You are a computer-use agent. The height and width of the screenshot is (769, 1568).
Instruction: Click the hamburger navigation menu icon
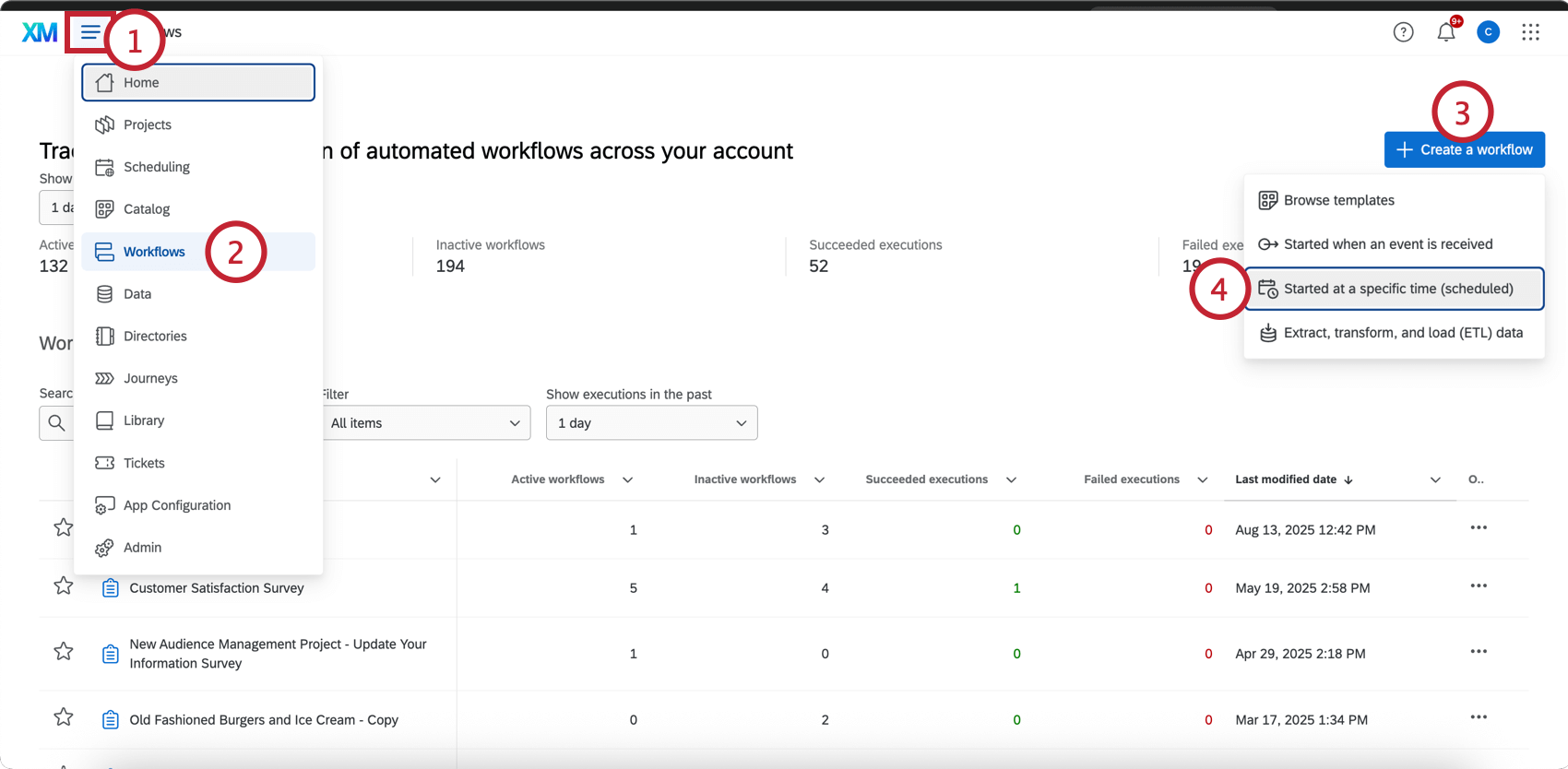click(89, 33)
